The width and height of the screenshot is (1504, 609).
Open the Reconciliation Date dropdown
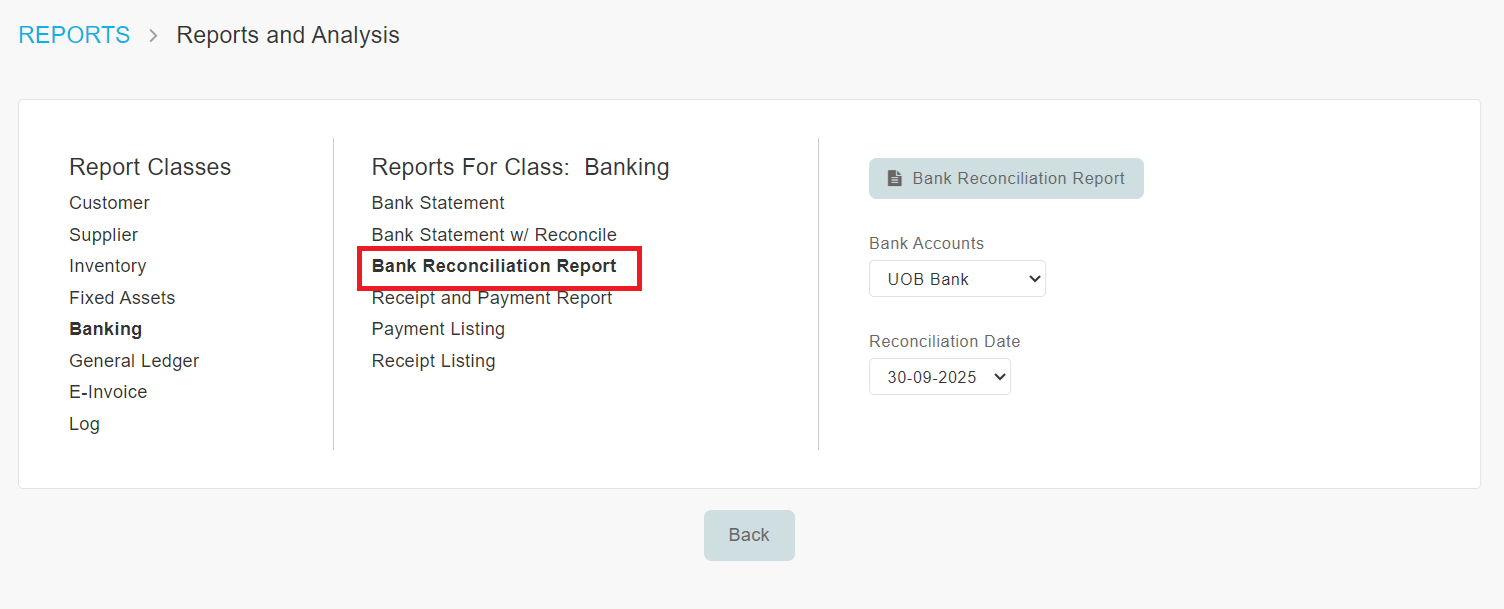pos(939,377)
